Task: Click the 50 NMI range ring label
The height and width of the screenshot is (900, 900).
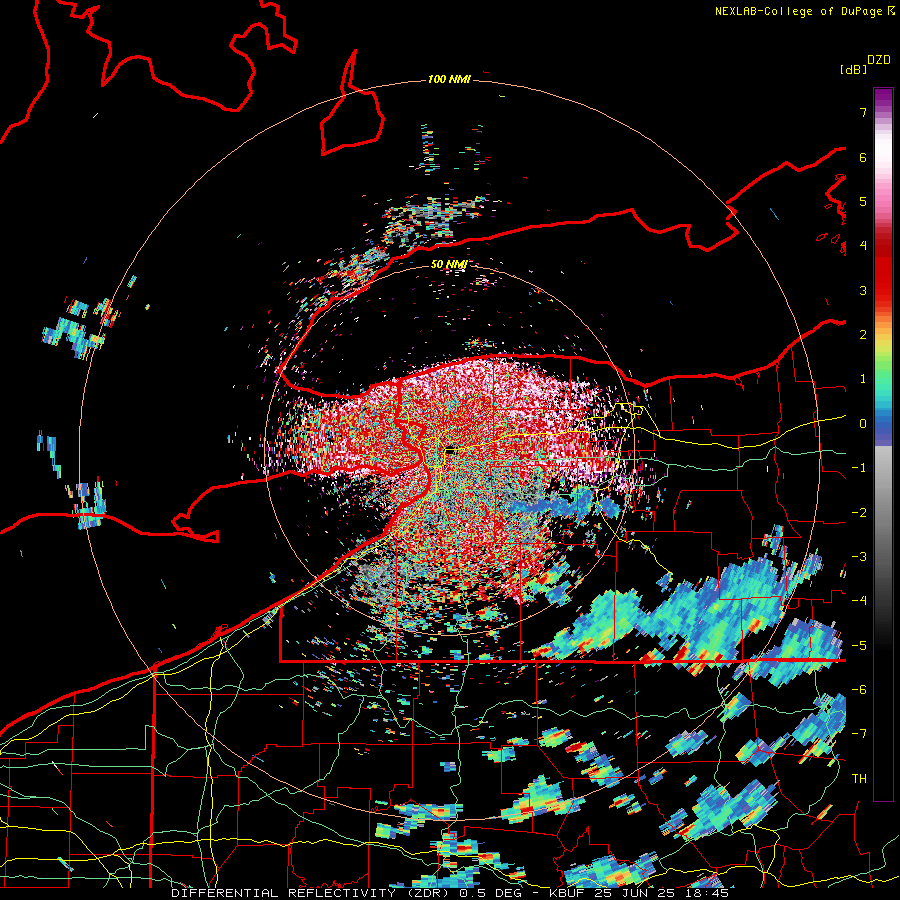Action: pyautogui.click(x=449, y=264)
